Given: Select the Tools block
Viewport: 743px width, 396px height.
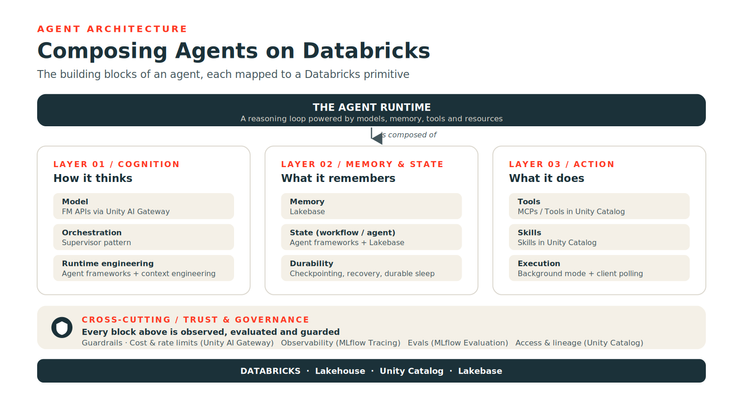Looking at the screenshot, I should 599,206.
